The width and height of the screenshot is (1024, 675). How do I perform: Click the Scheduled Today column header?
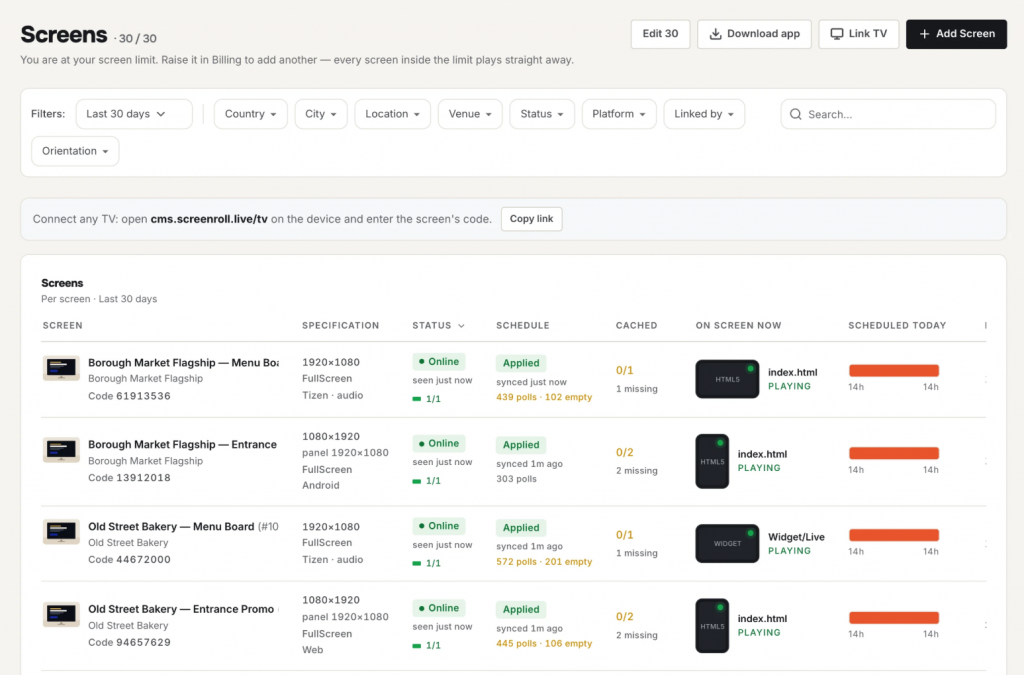click(897, 325)
